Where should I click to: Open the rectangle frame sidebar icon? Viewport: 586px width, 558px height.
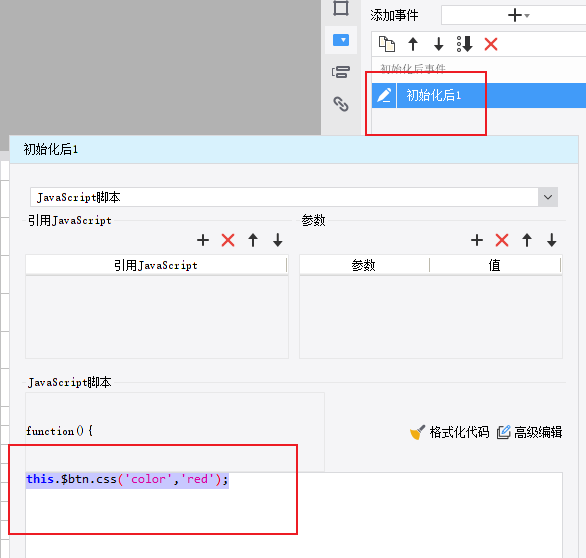click(341, 8)
